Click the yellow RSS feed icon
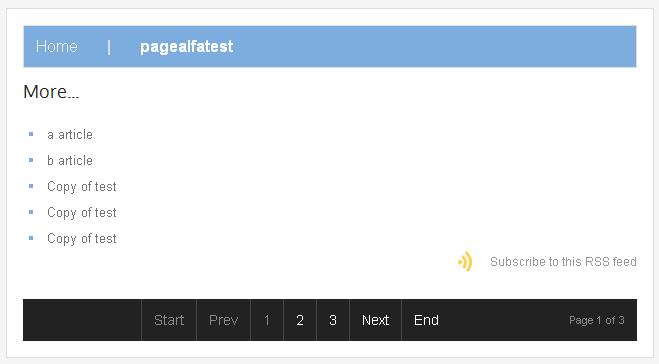 (x=465, y=262)
